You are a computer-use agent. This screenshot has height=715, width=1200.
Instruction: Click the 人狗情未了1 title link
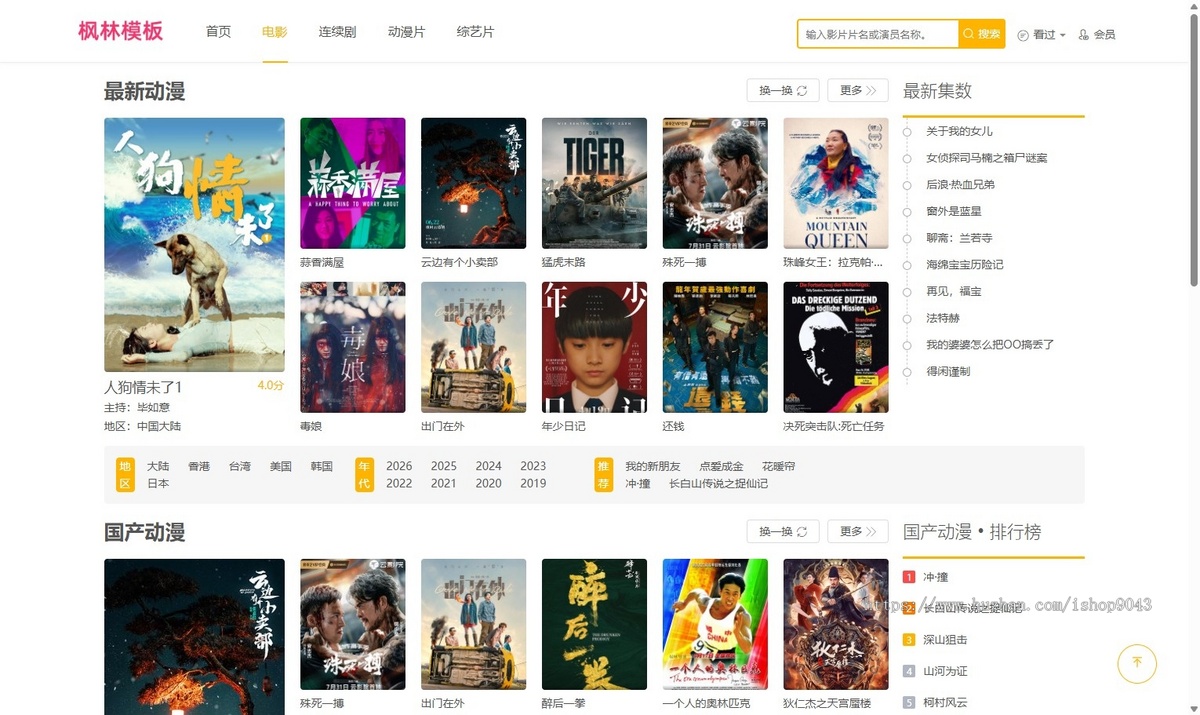point(143,387)
